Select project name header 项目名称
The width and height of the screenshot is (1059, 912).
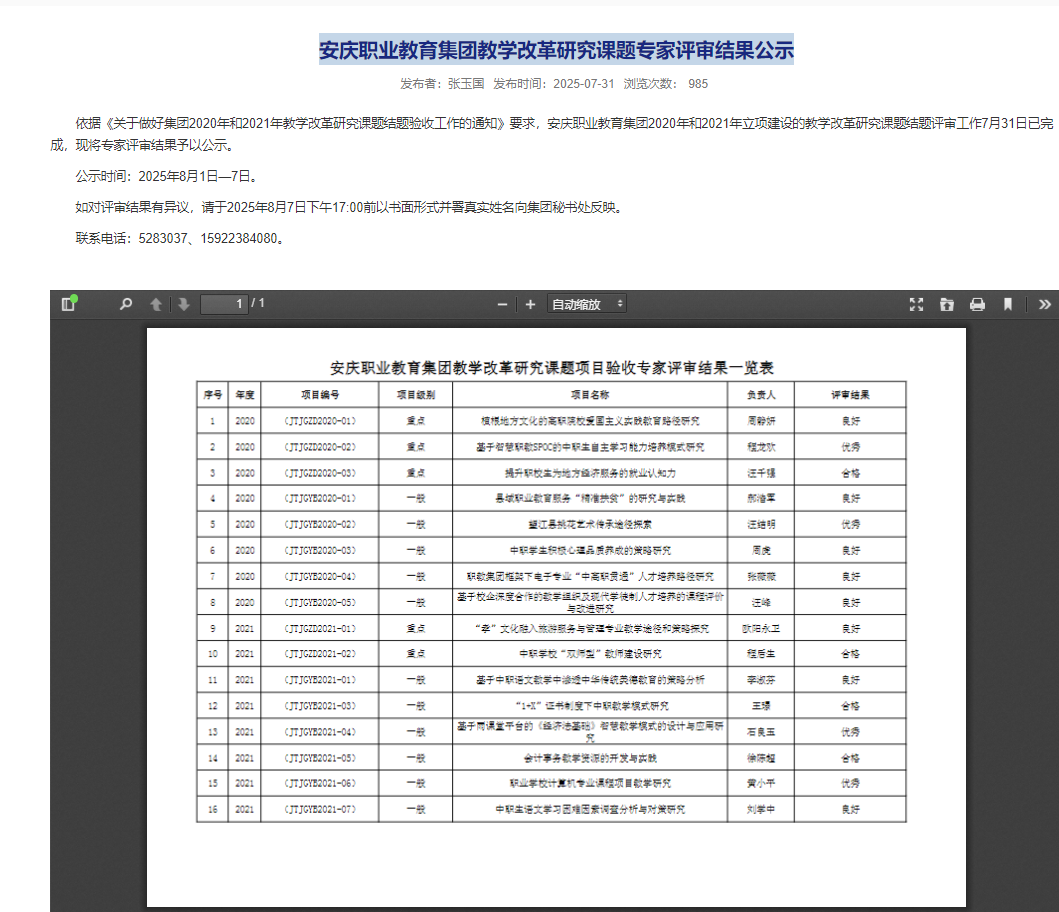pyautogui.click(x=590, y=395)
